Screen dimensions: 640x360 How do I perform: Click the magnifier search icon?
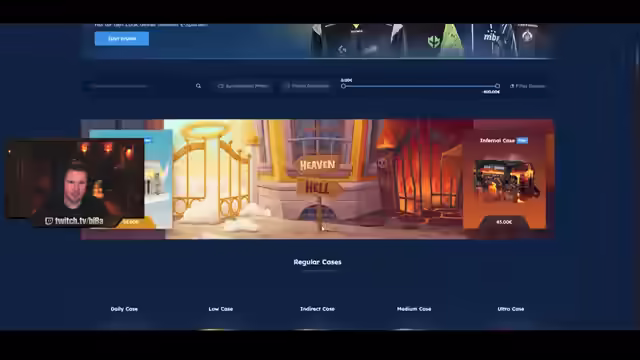coord(198,86)
